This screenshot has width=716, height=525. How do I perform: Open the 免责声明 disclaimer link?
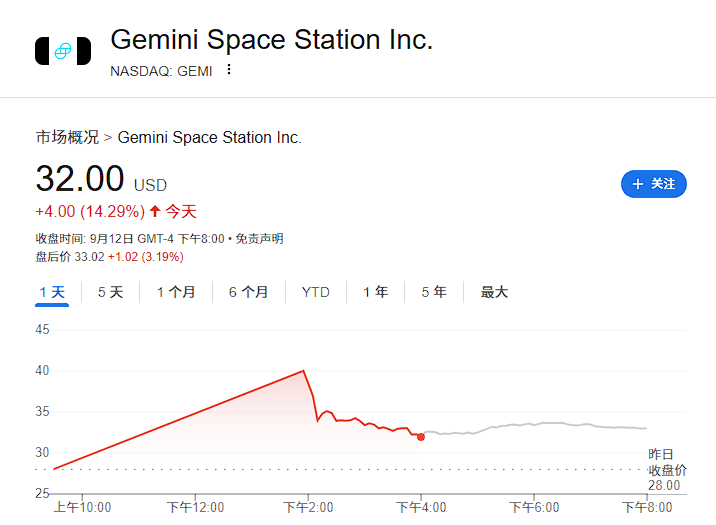pyautogui.click(x=259, y=238)
